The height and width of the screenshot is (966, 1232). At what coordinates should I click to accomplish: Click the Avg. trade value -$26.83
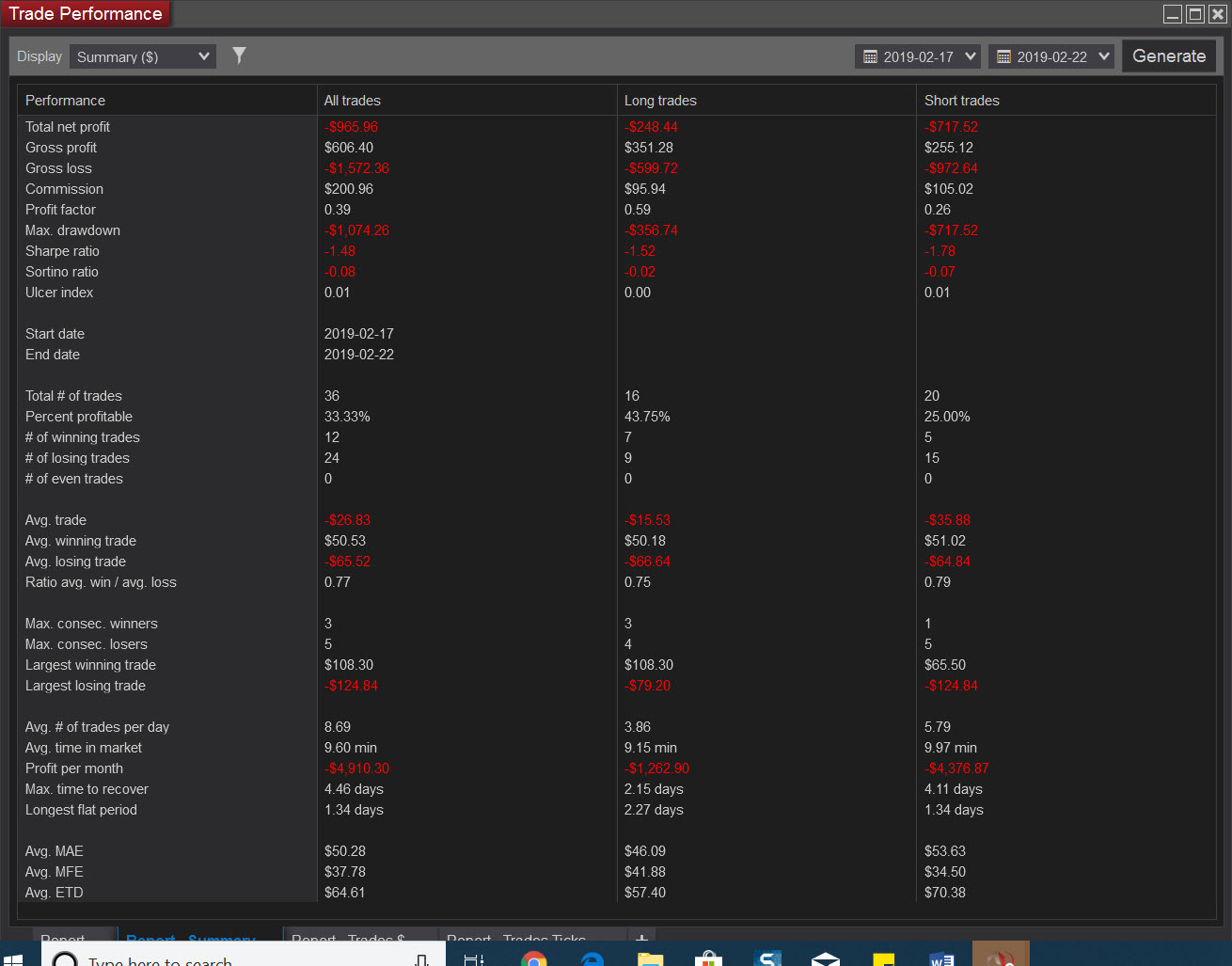point(347,520)
